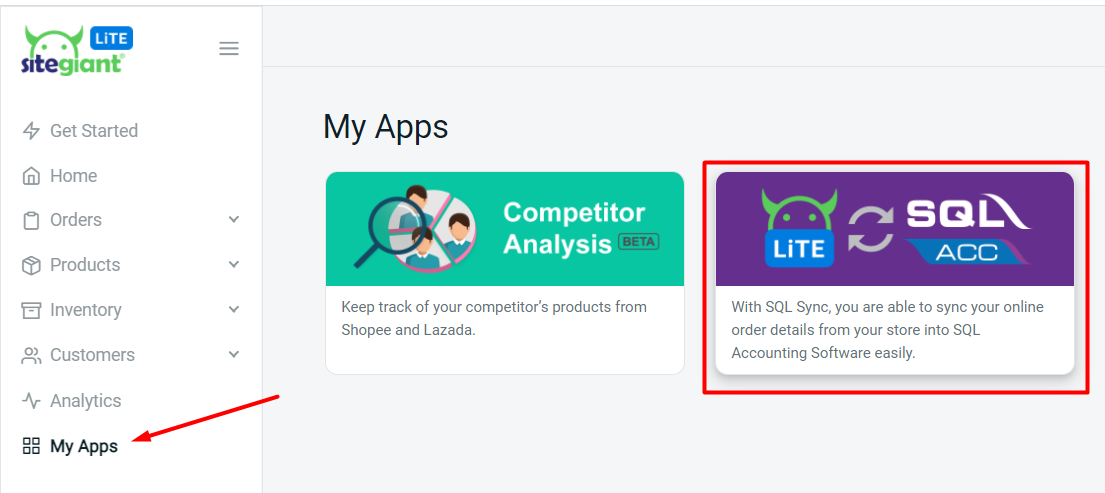The image size is (1105, 493).
Task: Expand the Orders submenu chevron
Action: (x=234, y=220)
